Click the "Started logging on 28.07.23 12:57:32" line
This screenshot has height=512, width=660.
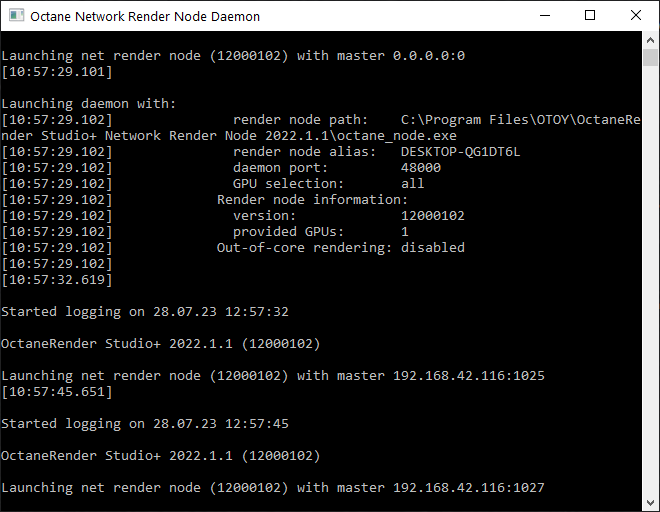[145, 312]
